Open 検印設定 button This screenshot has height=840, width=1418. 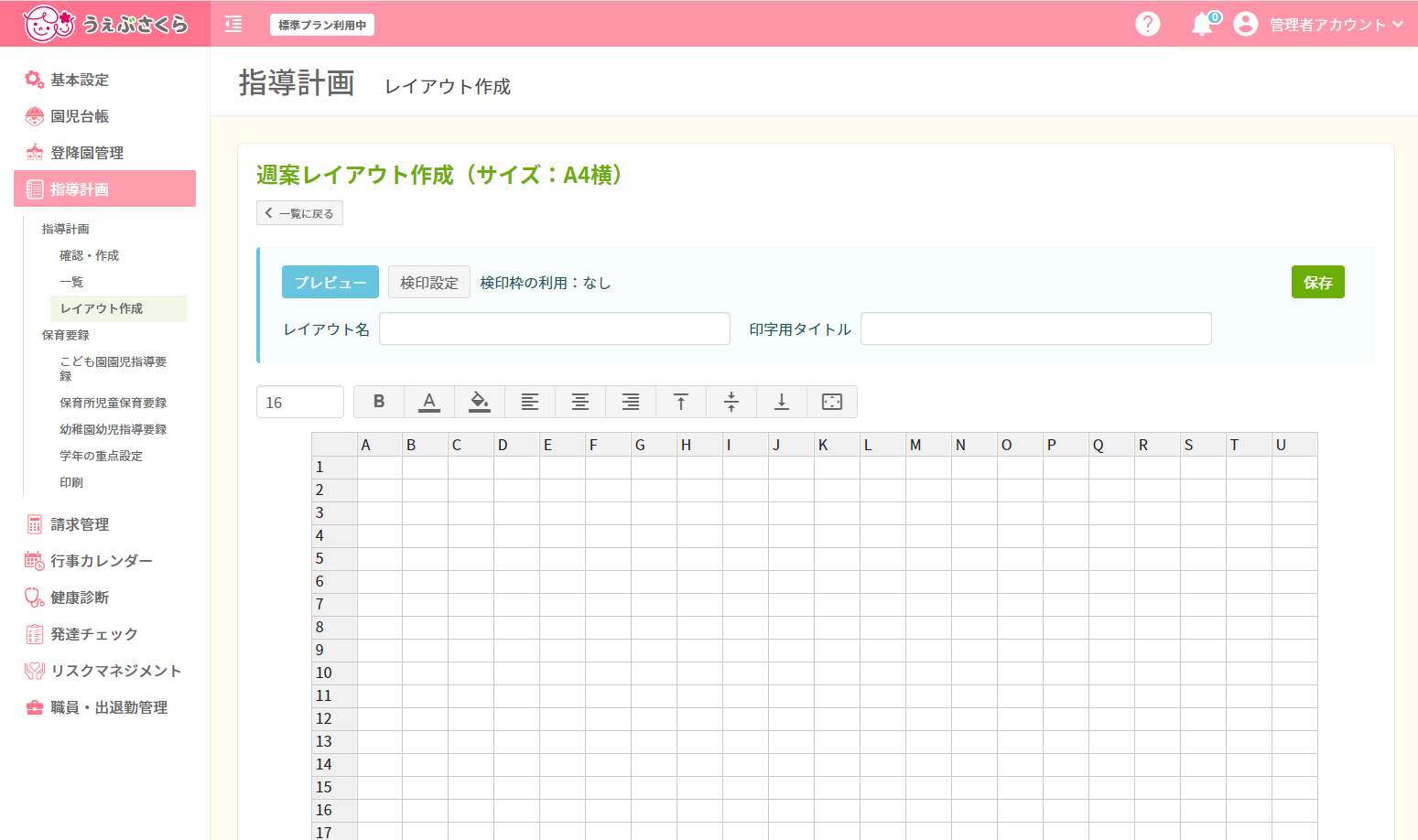coord(429,283)
